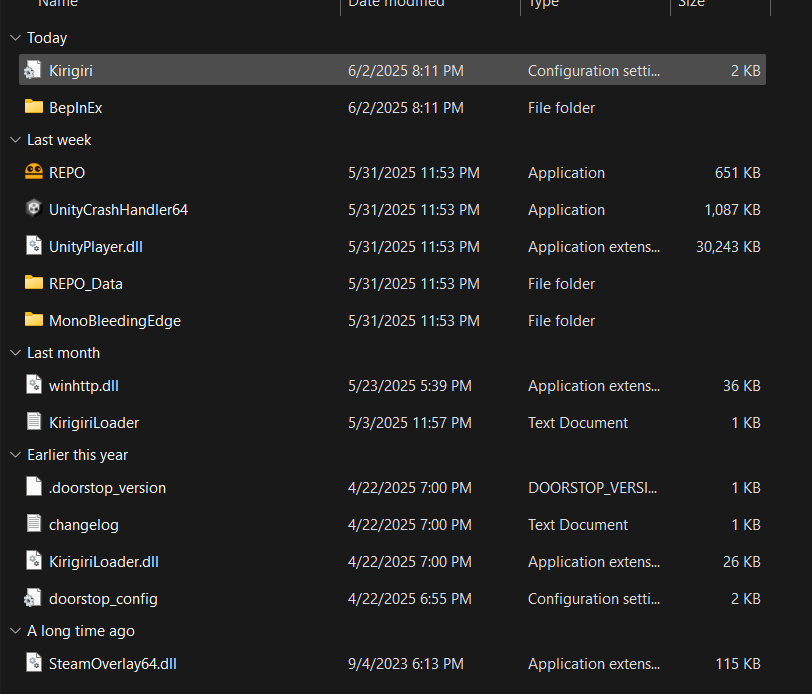Viewport: 812px width, 694px height.
Task: Sort by Date modified column header
Action: point(396,5)
